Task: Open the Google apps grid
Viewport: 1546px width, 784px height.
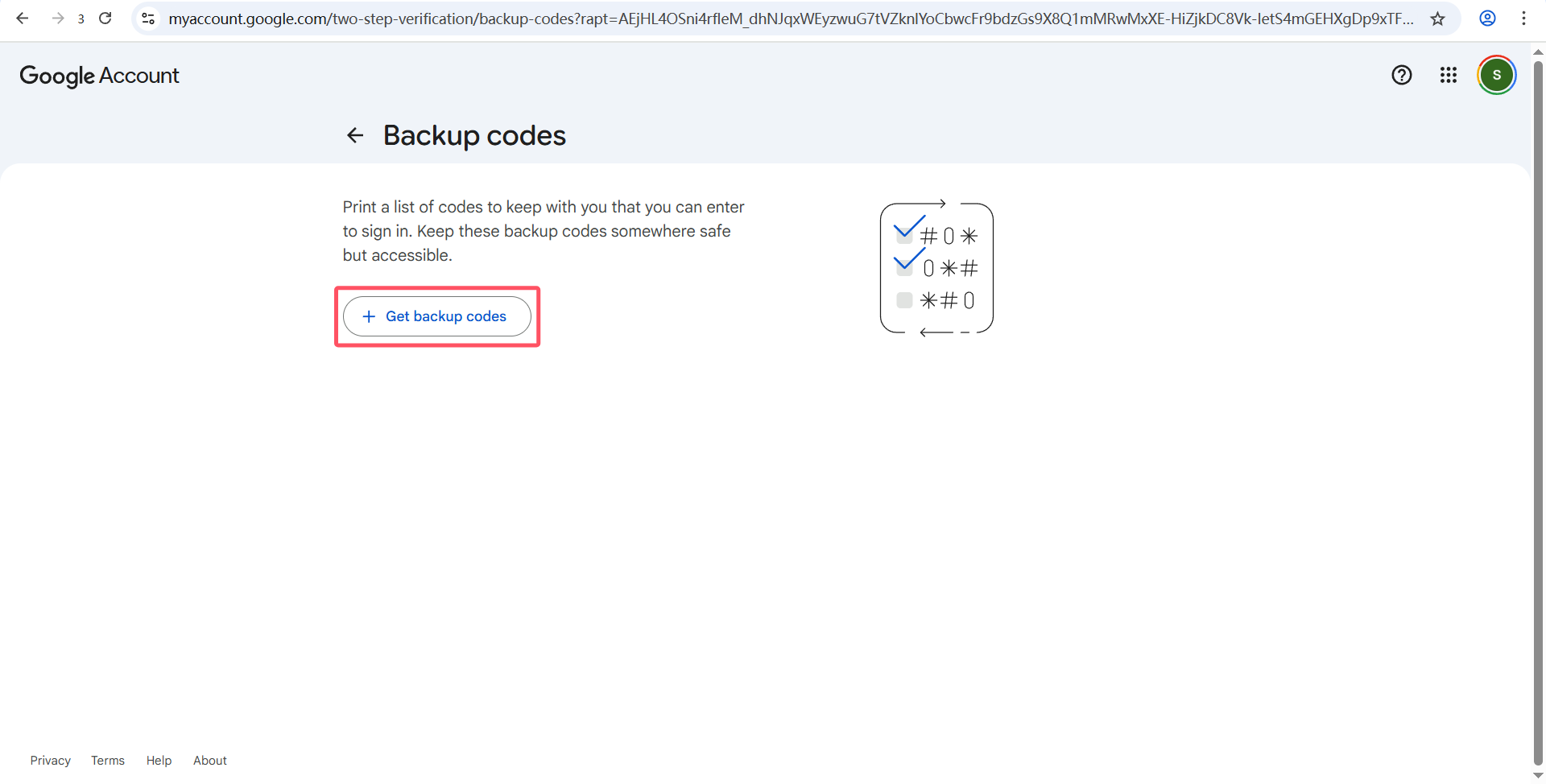Action: pyautogui.click(x=1448, y=75)
